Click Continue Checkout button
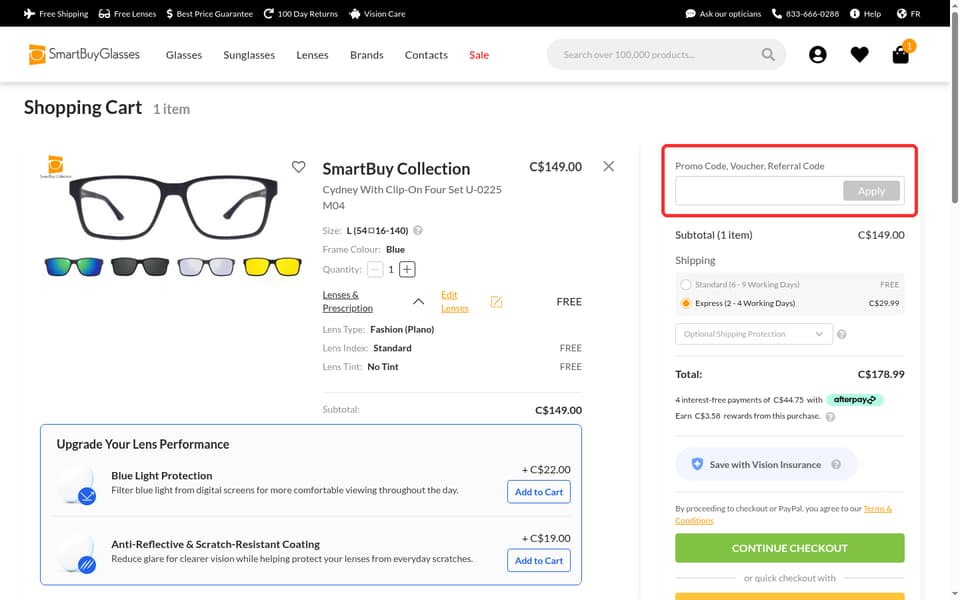 789,548
